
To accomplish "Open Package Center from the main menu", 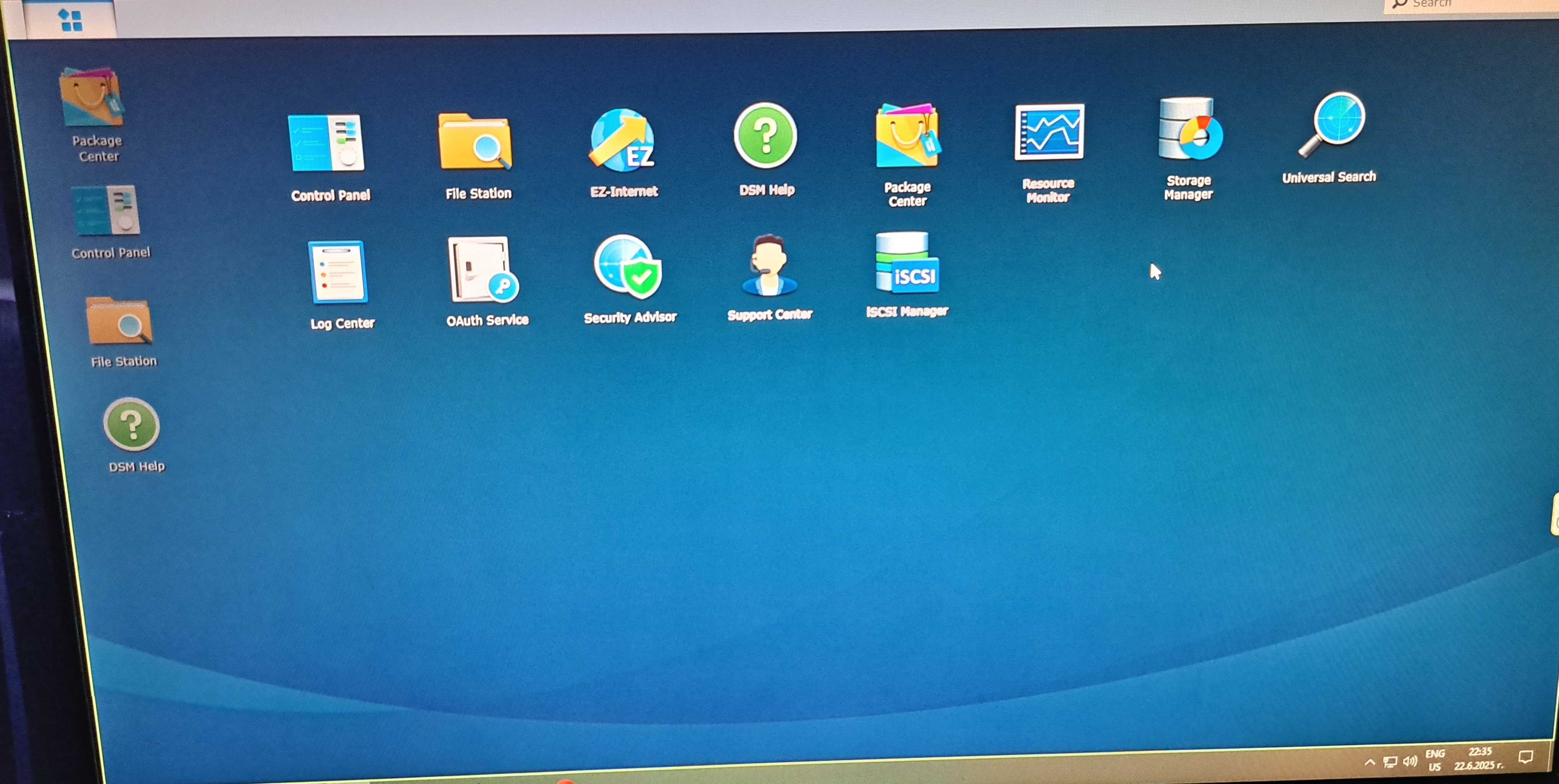I will [907, 155].
